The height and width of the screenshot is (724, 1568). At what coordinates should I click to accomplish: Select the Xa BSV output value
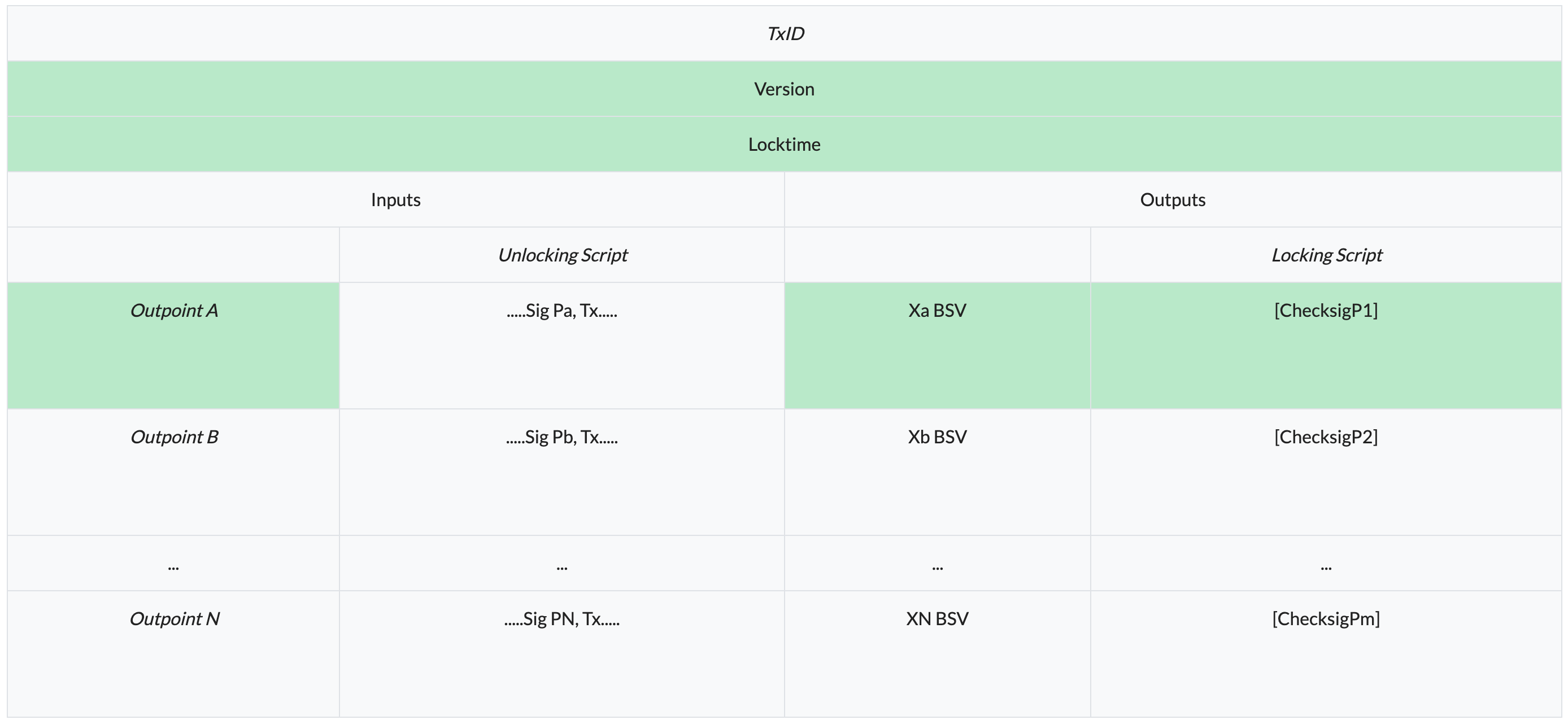click(937, 311)
